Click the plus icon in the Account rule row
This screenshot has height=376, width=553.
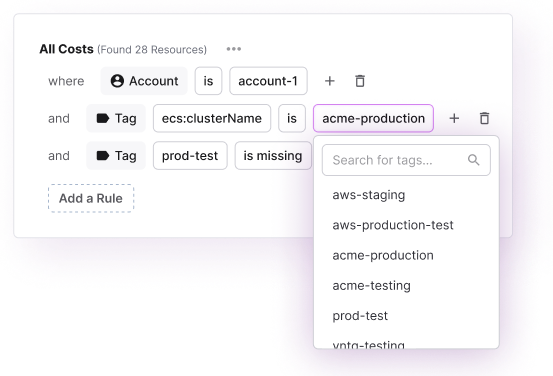click(329, 81)
